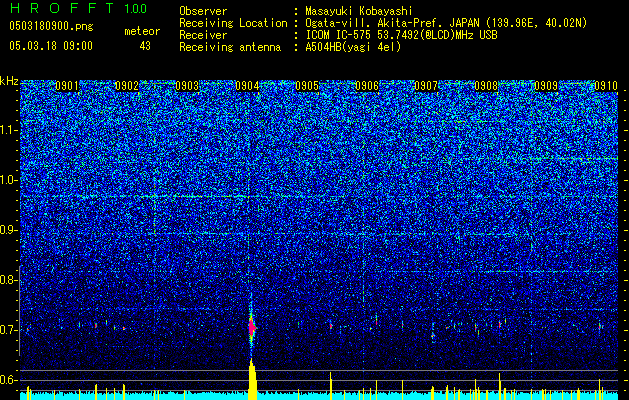Click the date stamp 05.03.18 09:00

(51, 46)
